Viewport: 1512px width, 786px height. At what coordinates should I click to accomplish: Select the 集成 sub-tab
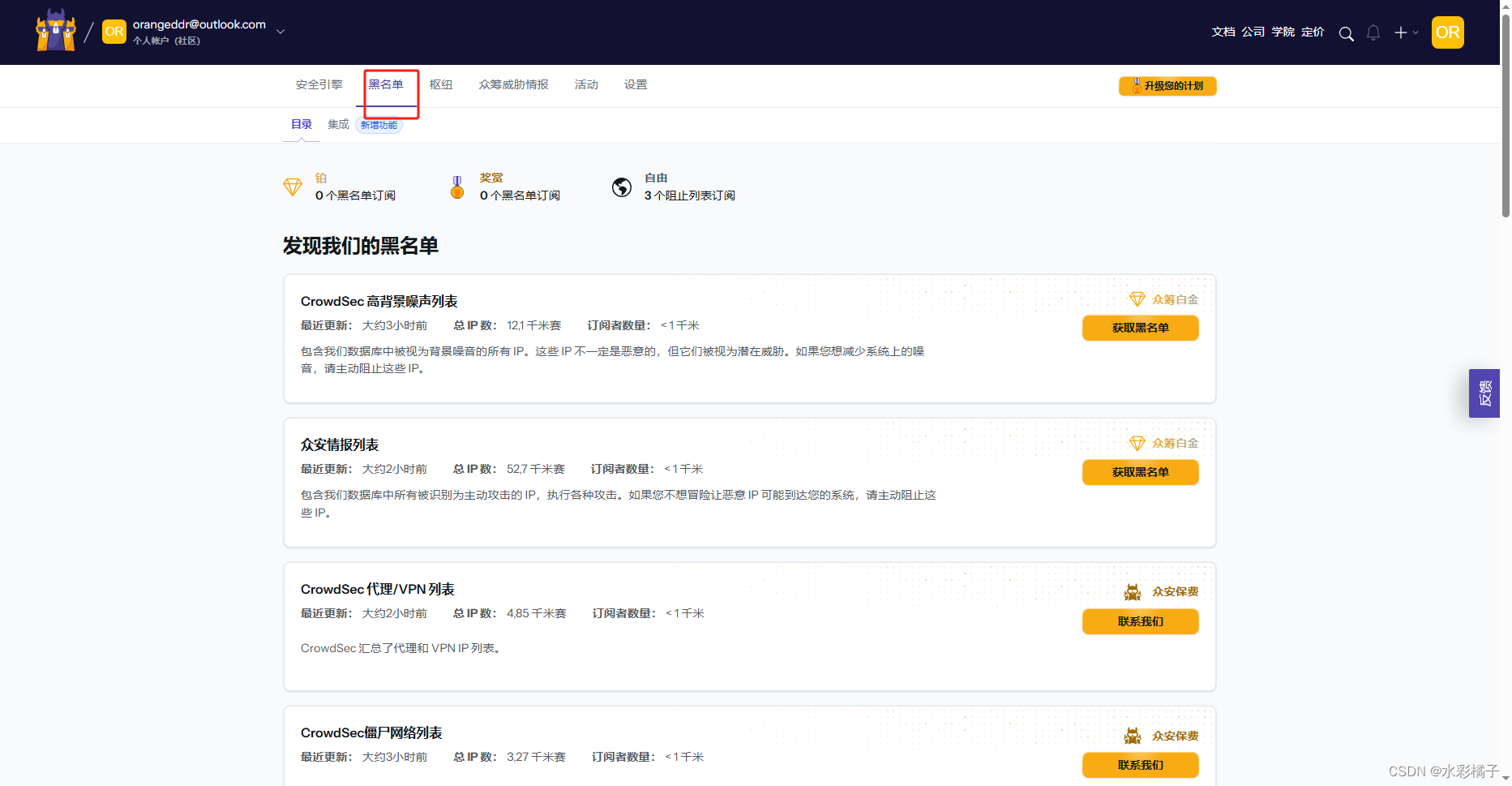click(x=338, y=124)
